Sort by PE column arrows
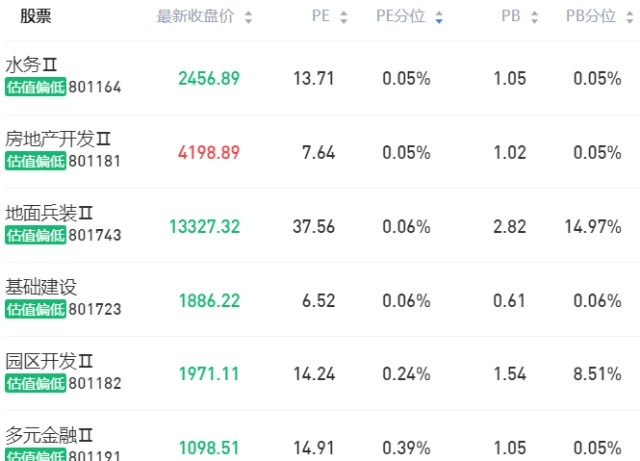Screen dimensions: 640x461 tap(344, 17)
